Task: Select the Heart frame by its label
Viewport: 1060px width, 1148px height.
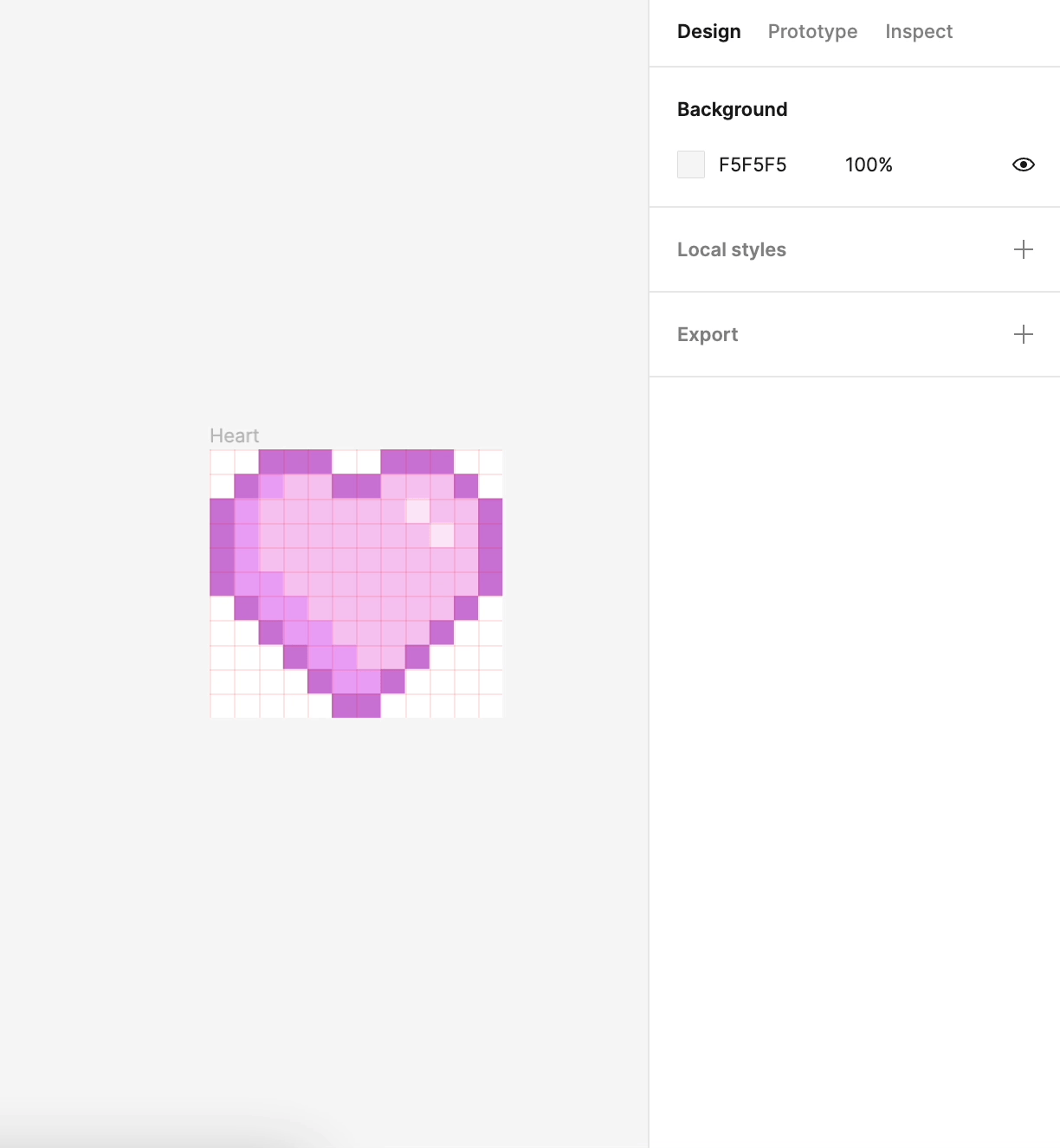Action: 234,435
